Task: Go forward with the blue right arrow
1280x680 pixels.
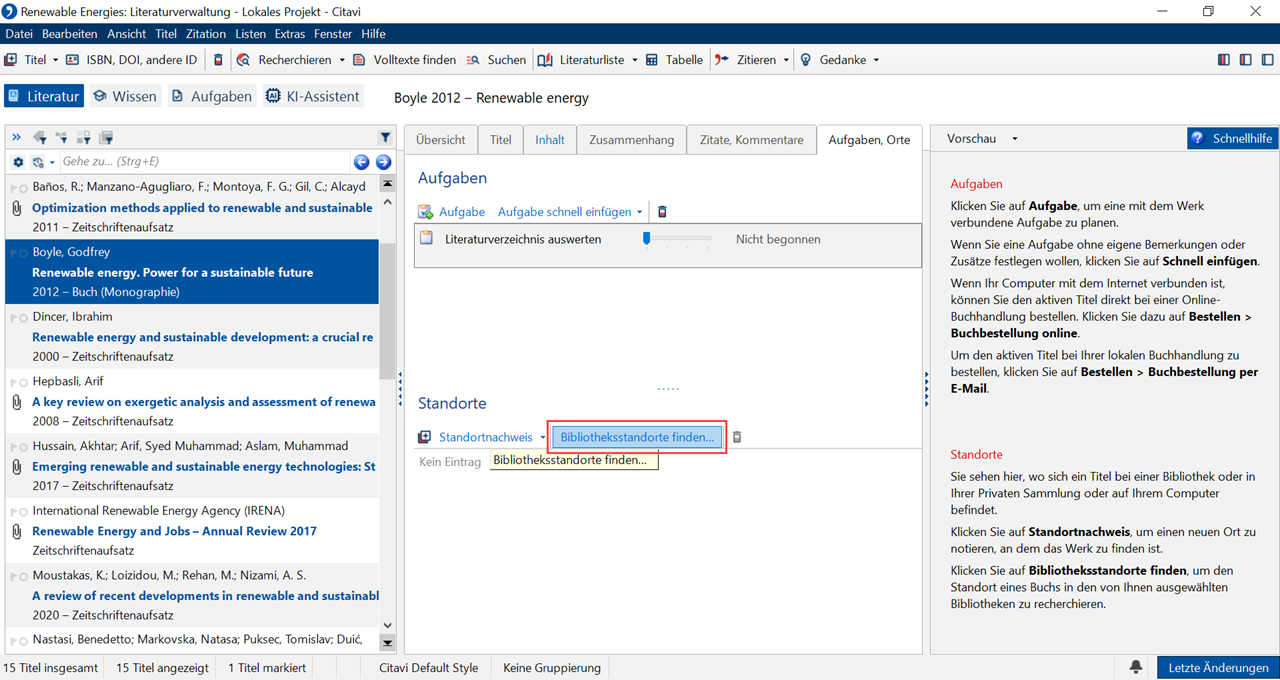Action: (x=383, y=162)
